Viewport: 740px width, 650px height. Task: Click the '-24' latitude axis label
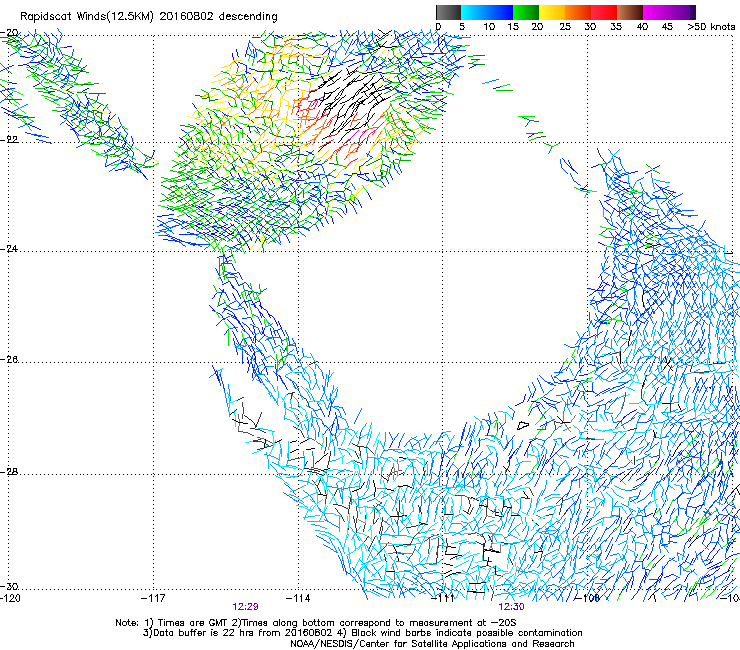9,249
